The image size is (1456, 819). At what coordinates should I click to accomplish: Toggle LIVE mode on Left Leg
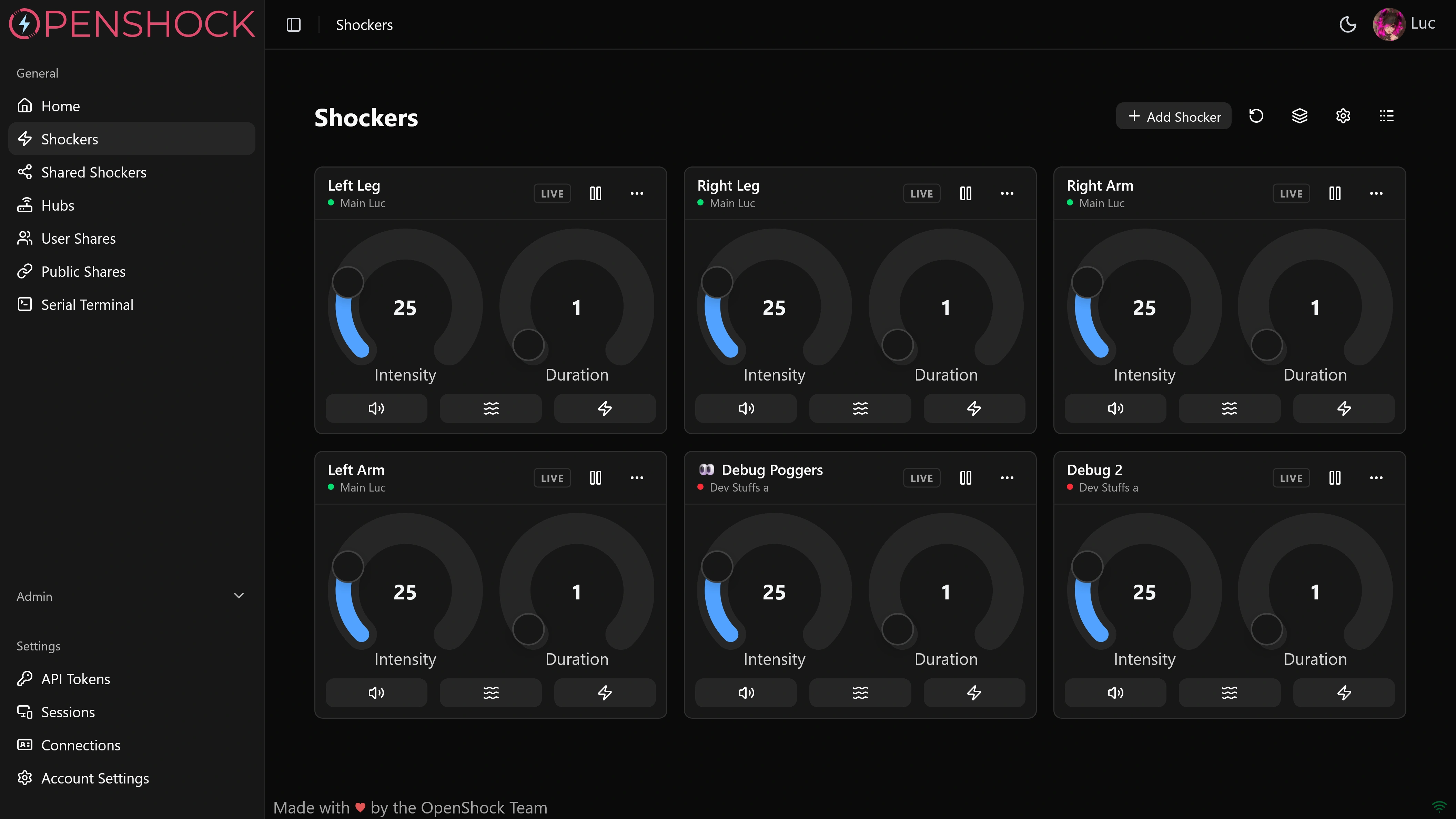pos(552,194)
